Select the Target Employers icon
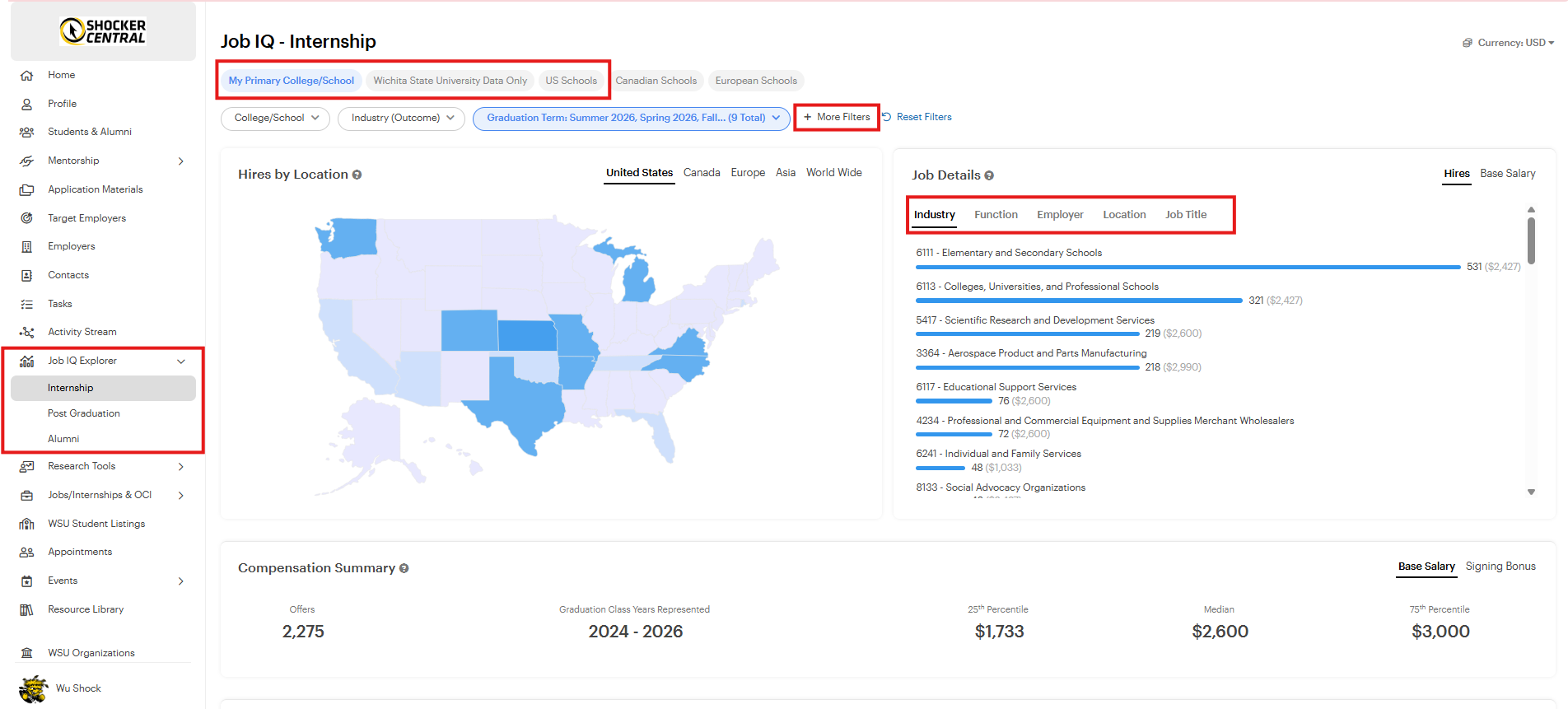 (26, 218)
